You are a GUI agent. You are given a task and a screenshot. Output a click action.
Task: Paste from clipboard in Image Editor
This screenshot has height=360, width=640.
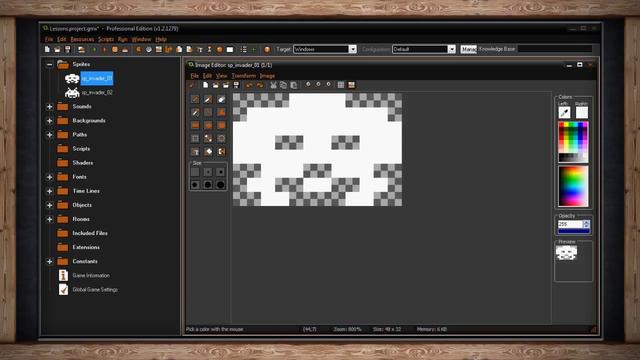tap(293, 85)
